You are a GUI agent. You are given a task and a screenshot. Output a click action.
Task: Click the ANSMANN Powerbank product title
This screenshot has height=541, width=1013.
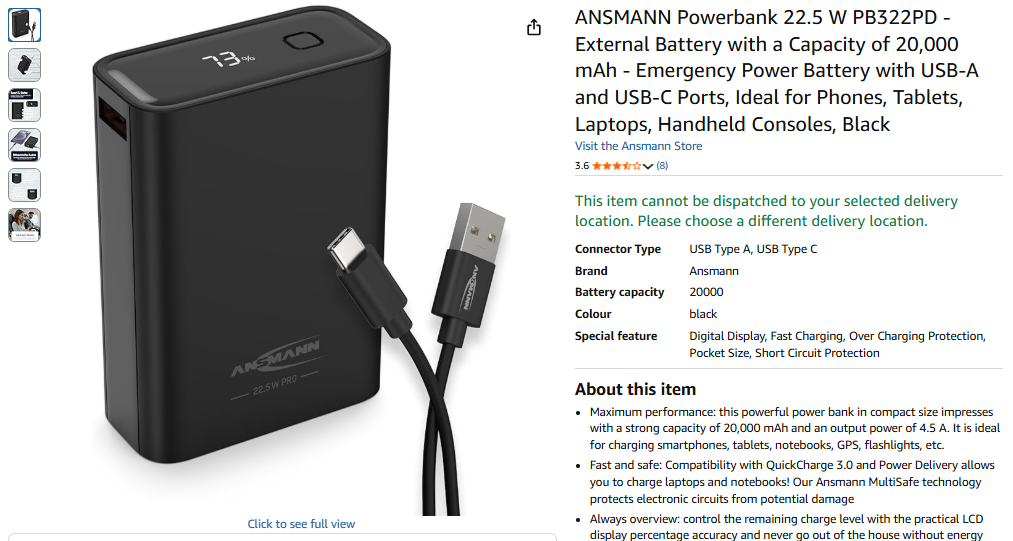[777, 70]
